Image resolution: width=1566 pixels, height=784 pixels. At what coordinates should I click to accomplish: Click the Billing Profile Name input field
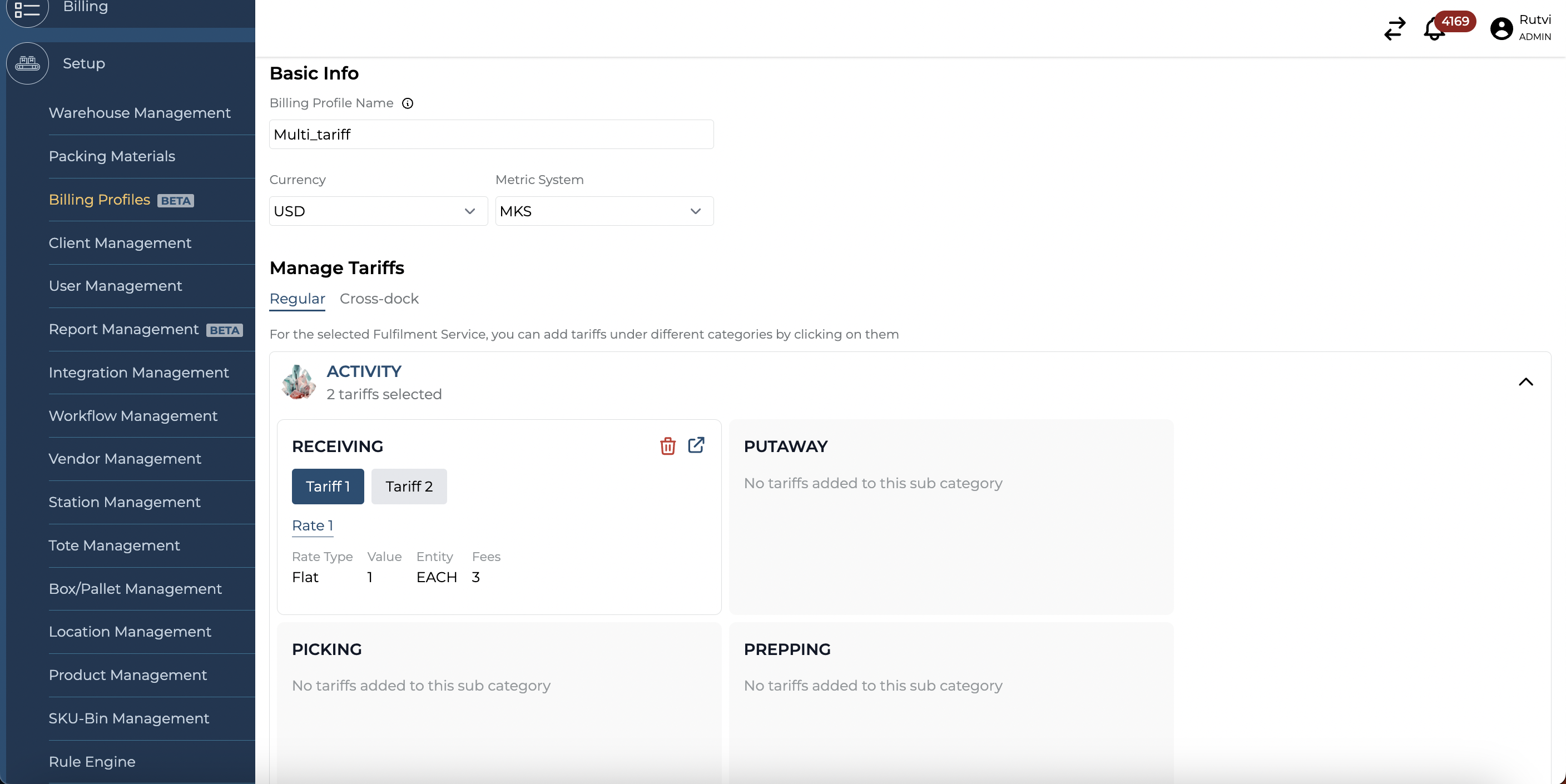point(490,135)
